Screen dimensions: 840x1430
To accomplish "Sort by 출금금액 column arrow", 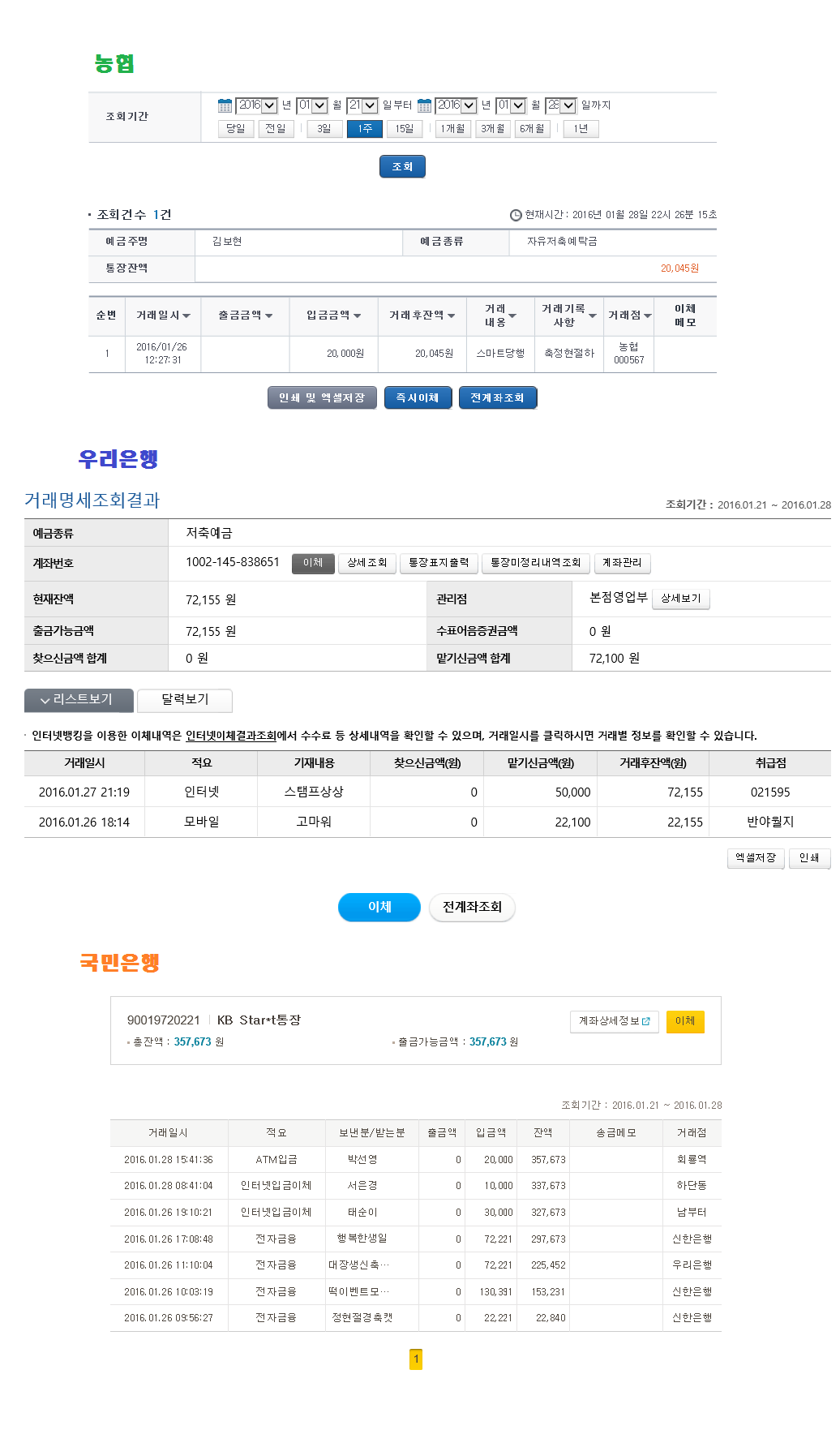I will point(268,316).
